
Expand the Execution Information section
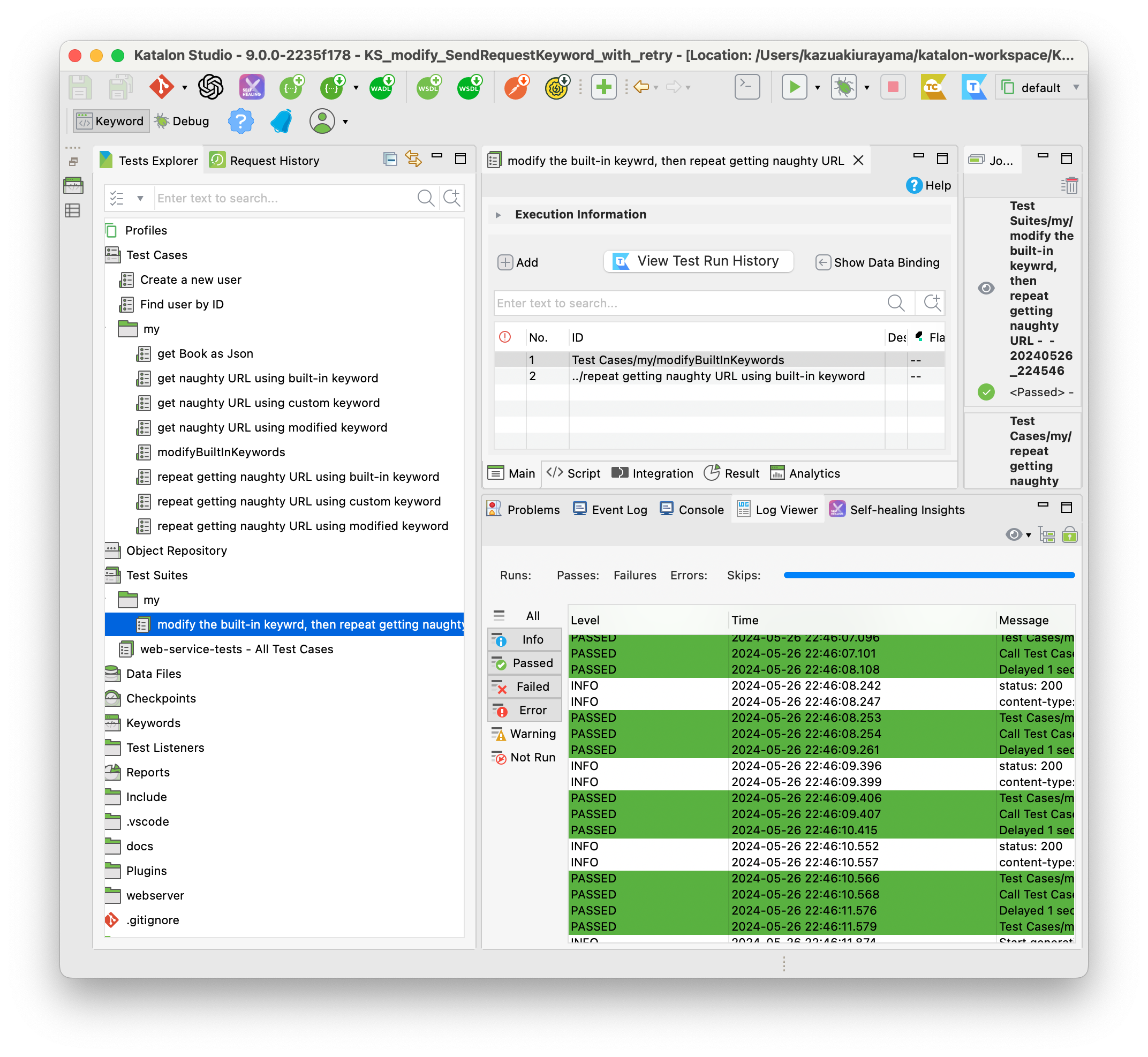(x=498, y=215)
